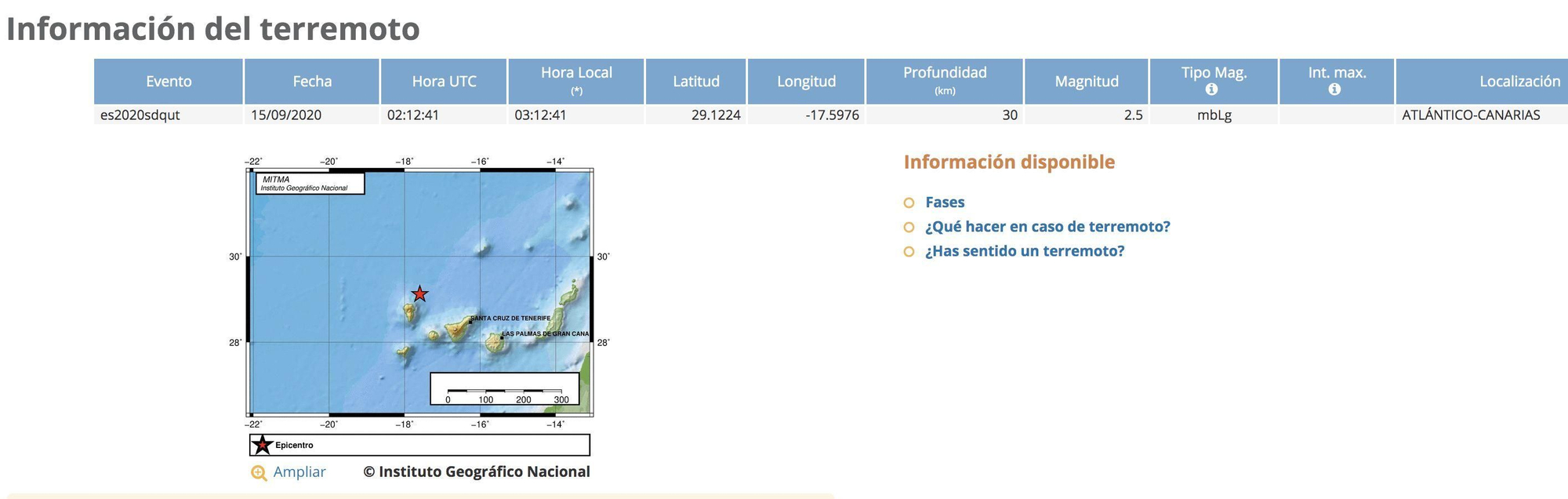
Task: Click the map distance scale bar
Action: pos(505,388)
